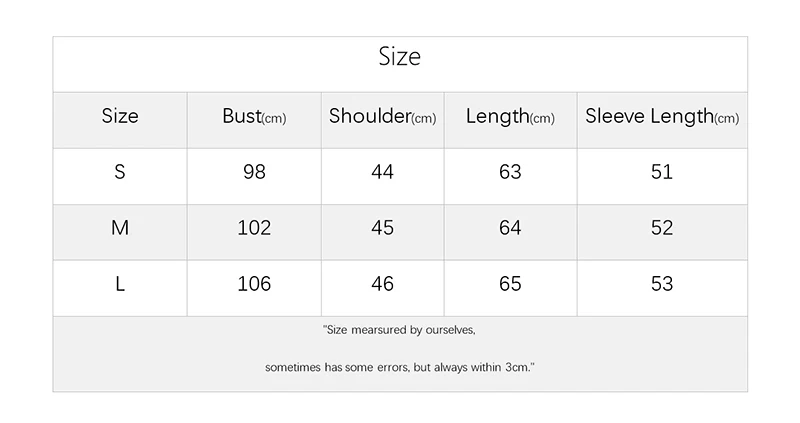Click the measurement error note text
Image resolution: width=800 pixels, height=423 pixels.
point(400,367)
